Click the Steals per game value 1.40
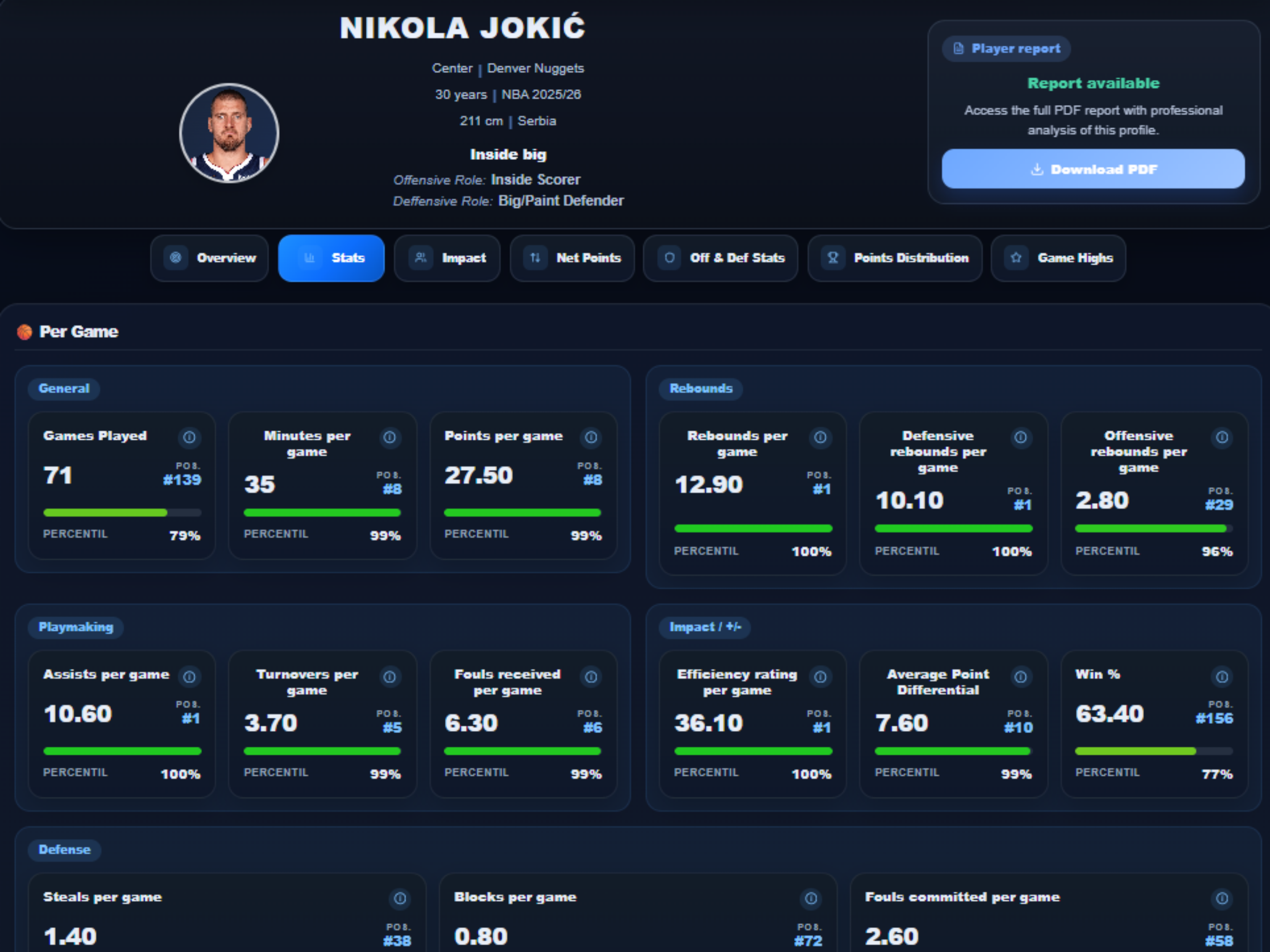 [70, 937]
